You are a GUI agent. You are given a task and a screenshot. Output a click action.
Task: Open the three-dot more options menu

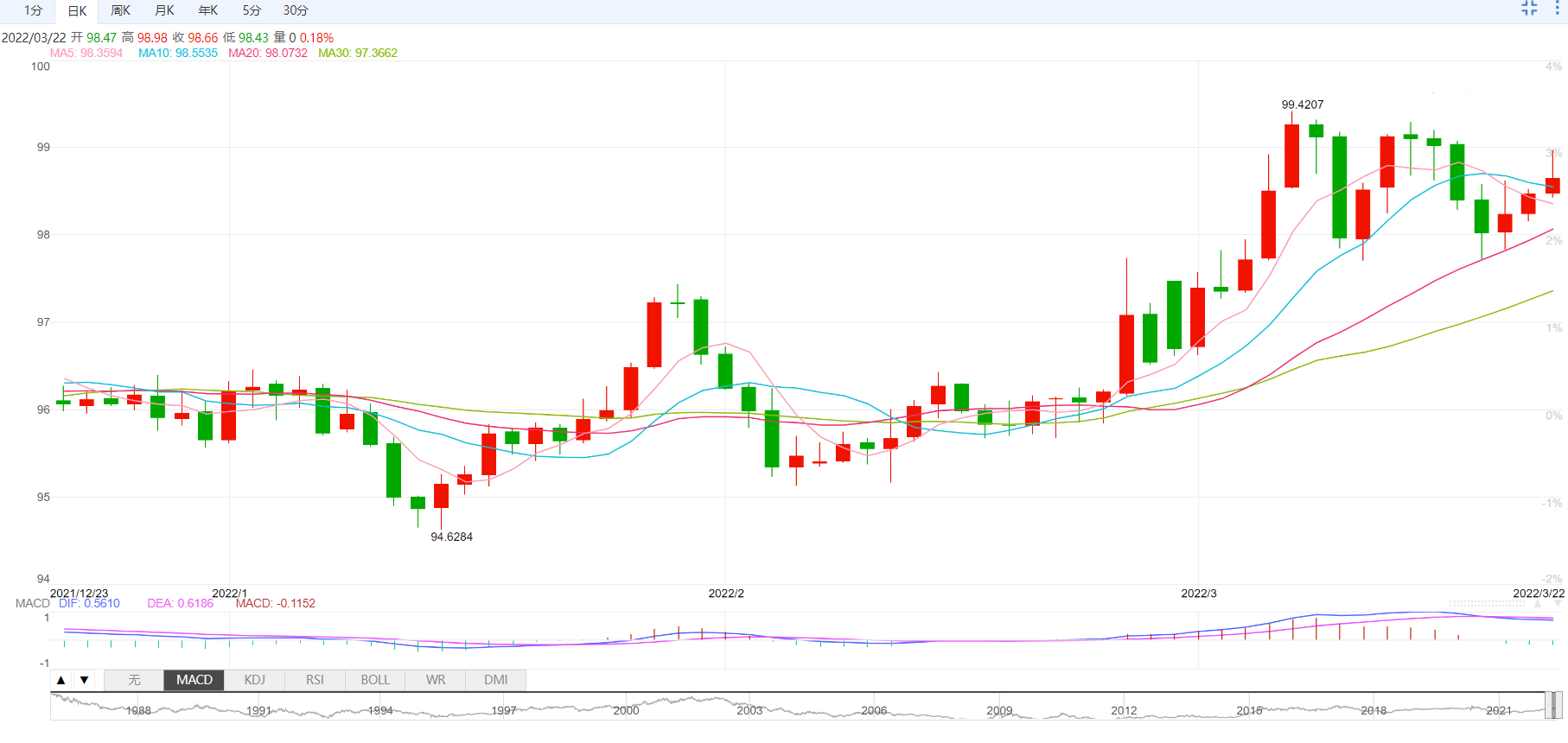[x=1557, y=8]
